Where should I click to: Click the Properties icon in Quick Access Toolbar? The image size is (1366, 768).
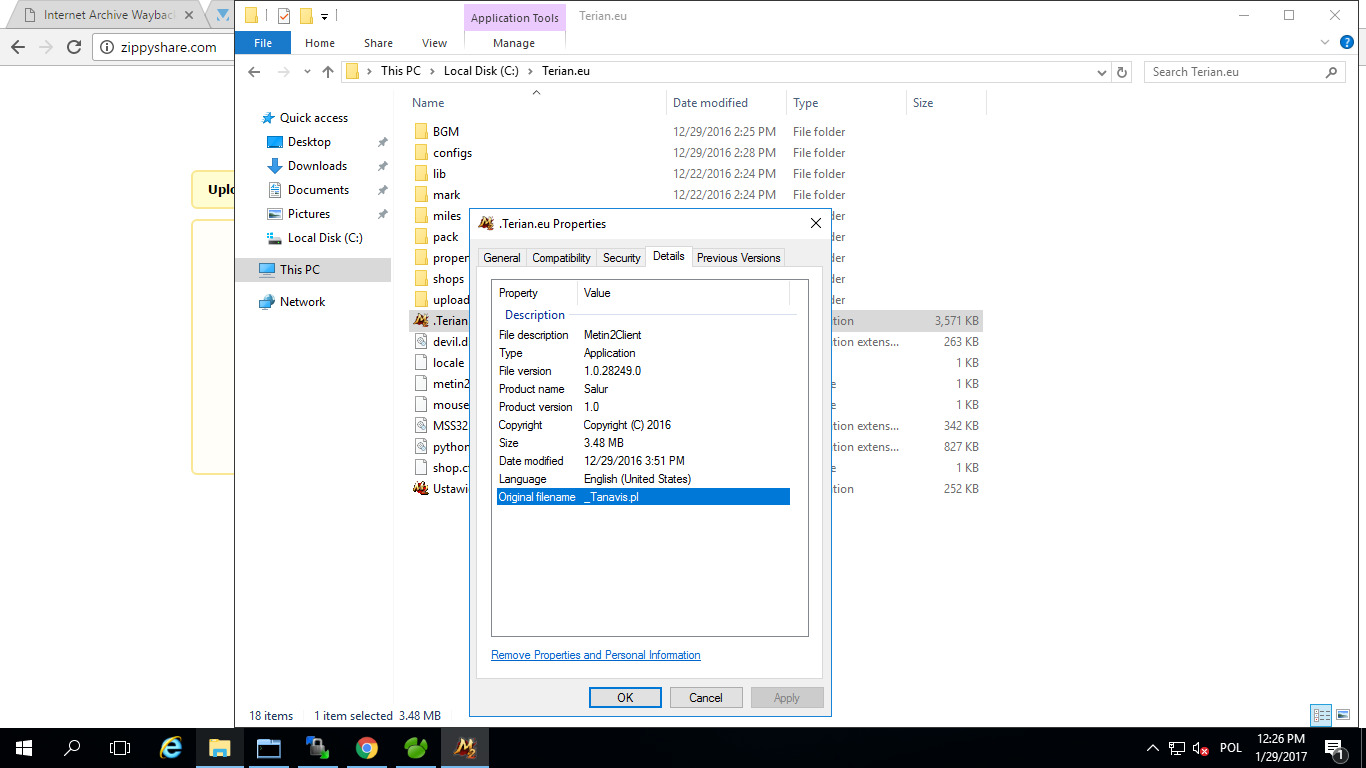[x=284, y=15]
